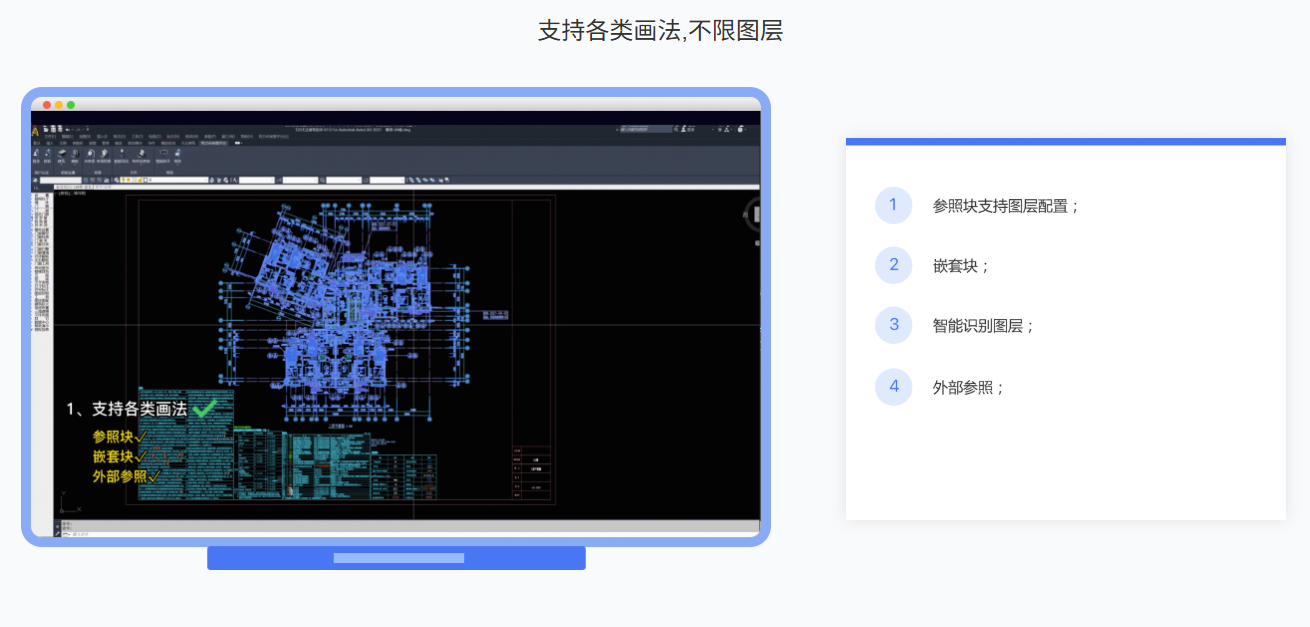
Task: Click the AutoCAD "A" application logo
Action: [x=36, y=130]
